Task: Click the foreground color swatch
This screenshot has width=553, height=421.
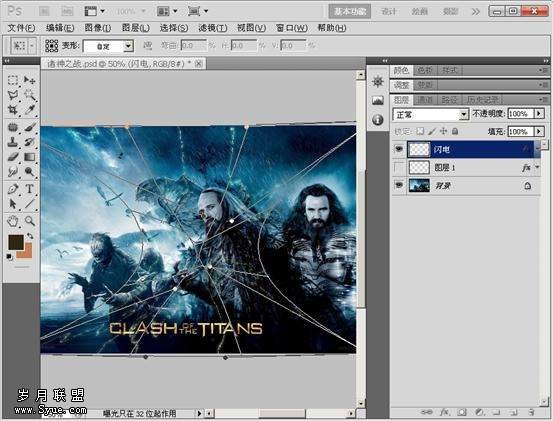Action: [16, 242]
